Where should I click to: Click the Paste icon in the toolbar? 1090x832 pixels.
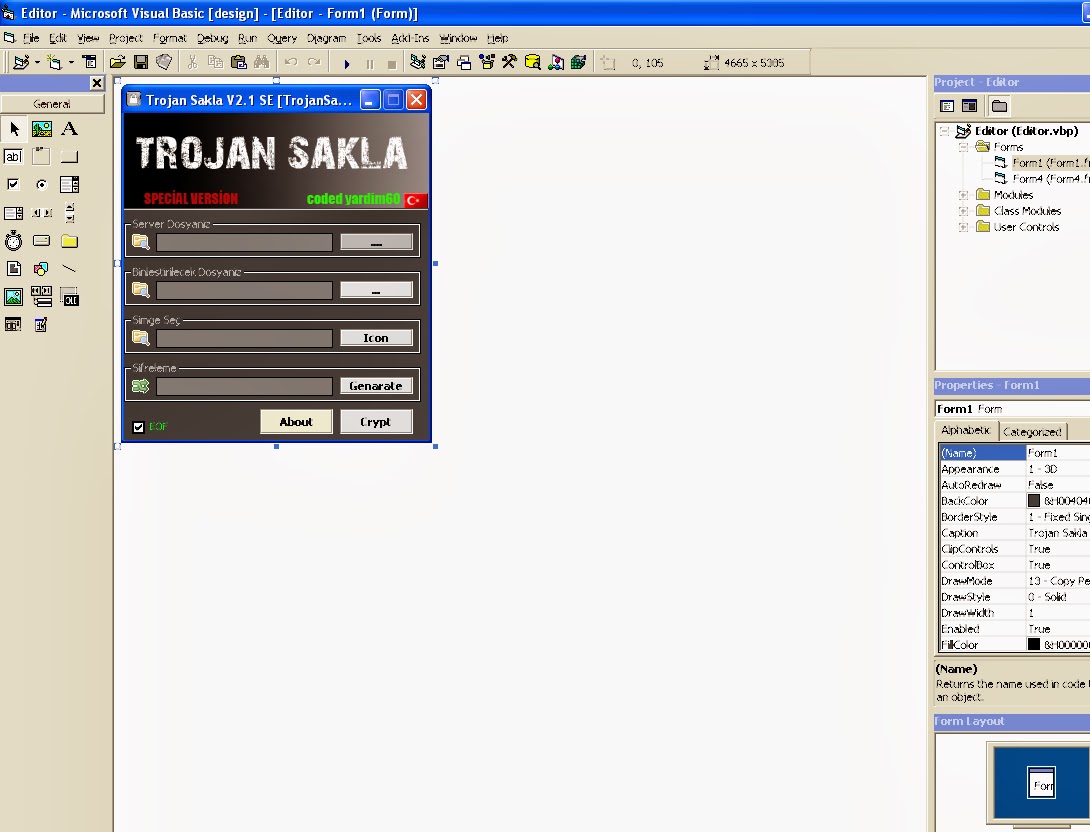coord(238,63)
